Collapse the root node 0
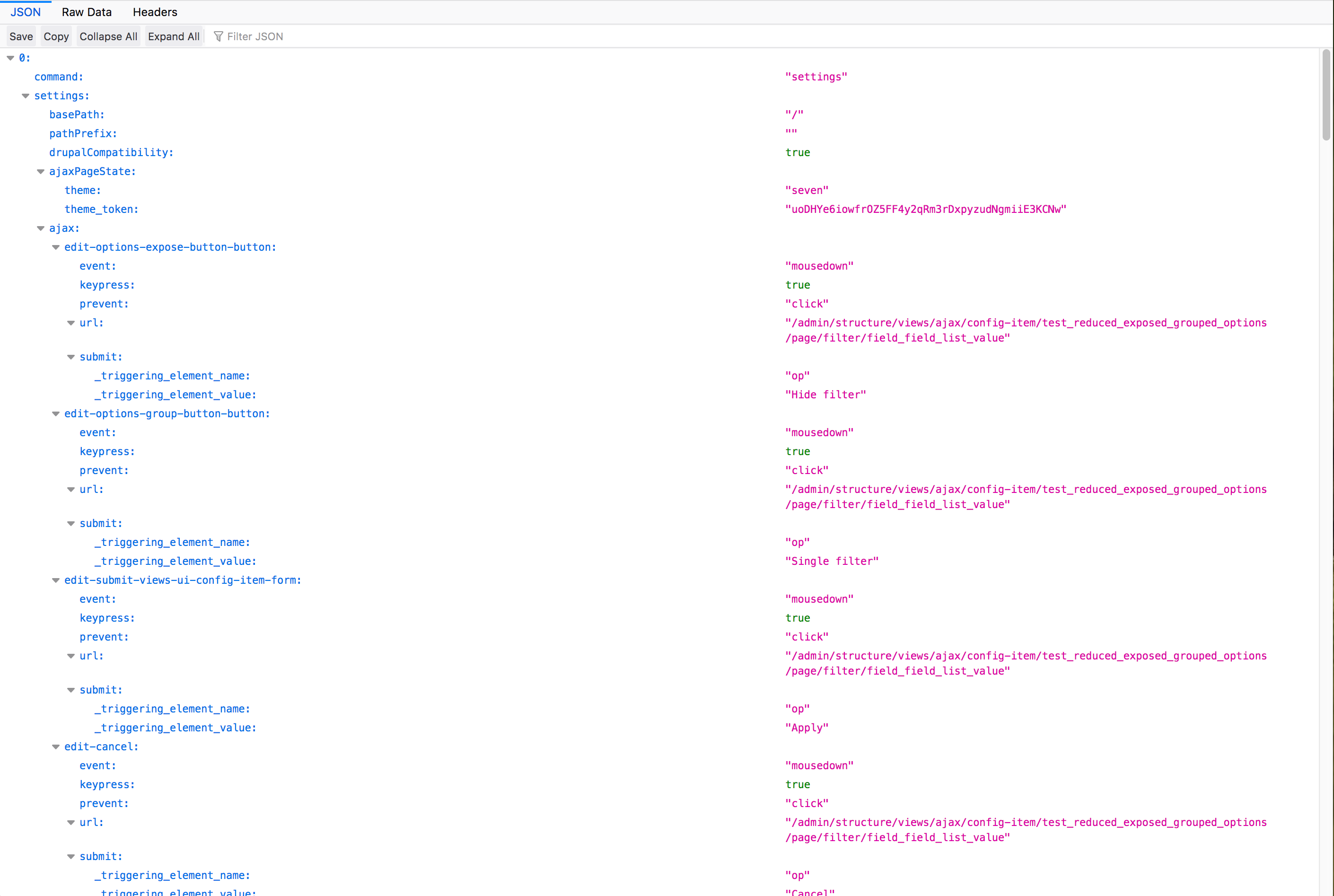The height and width of the screenshot is (896, 1334). coord(10,57)
